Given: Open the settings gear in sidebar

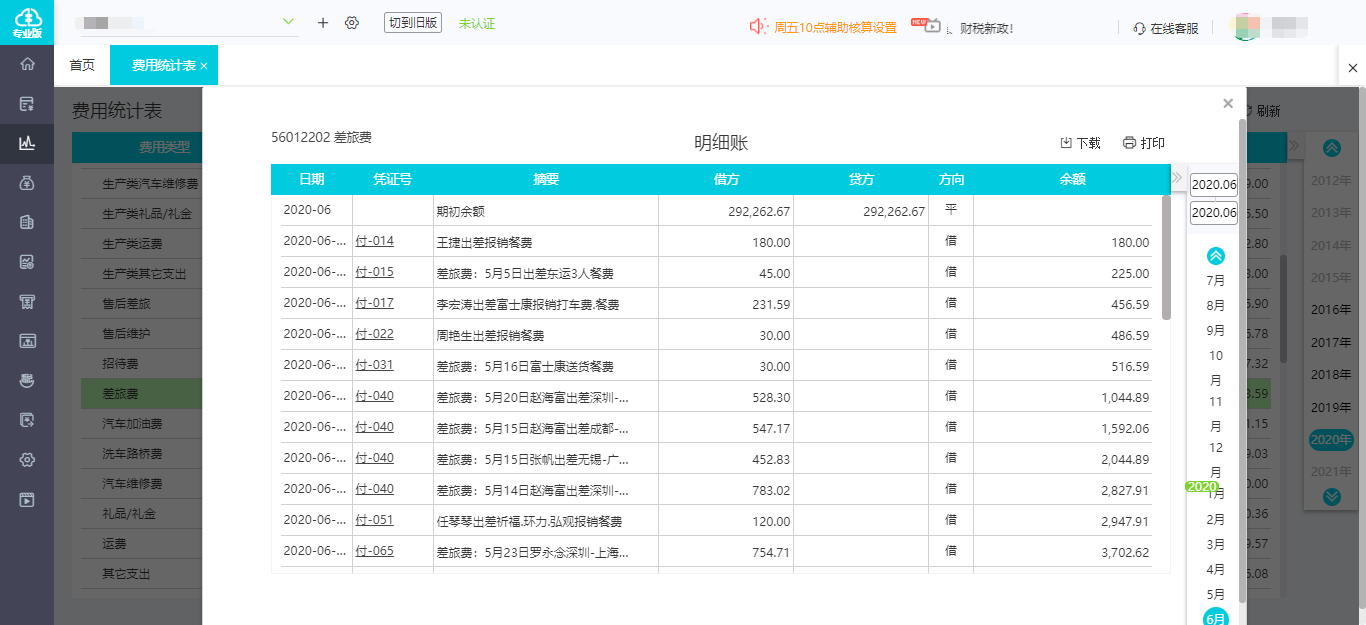Looking at the screenshot, I should pyautogui.click(x=27, y=460).
